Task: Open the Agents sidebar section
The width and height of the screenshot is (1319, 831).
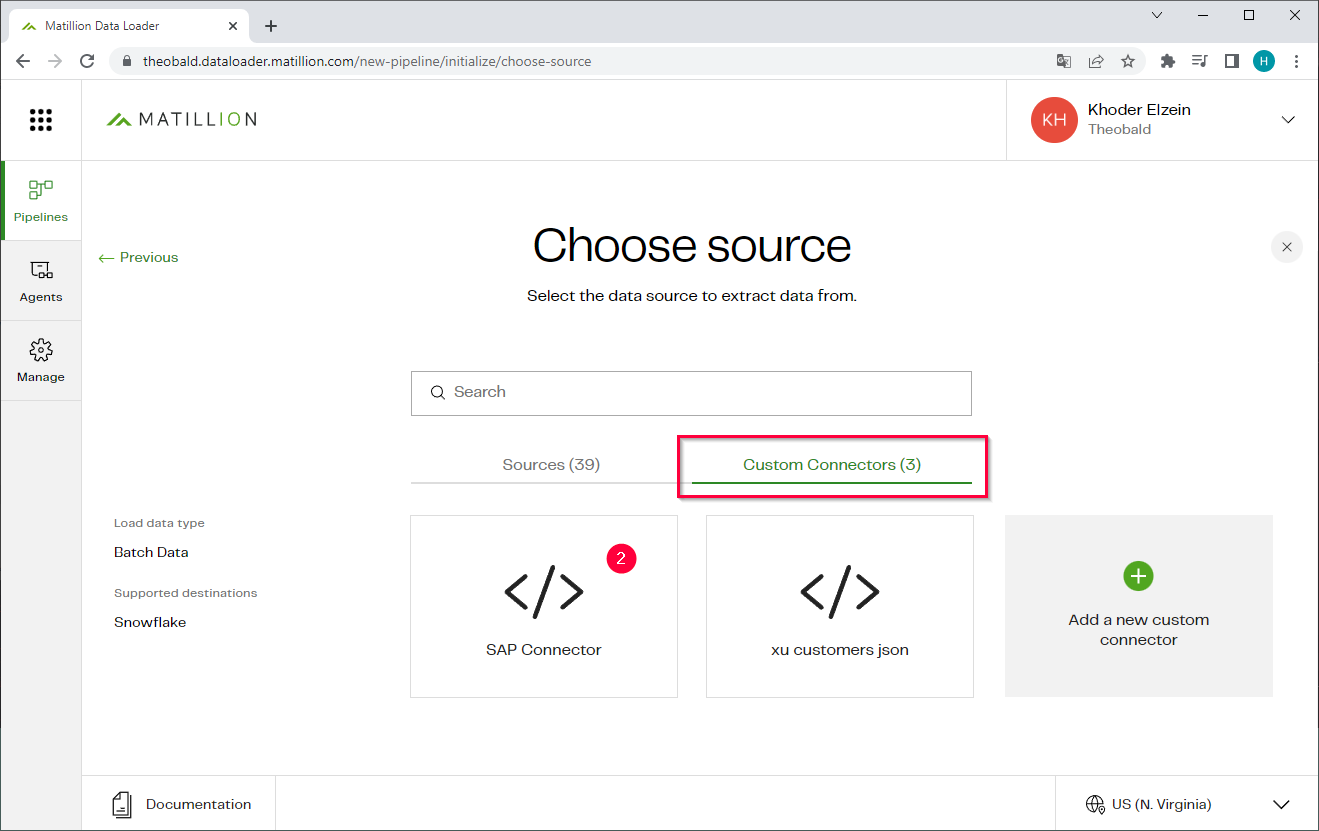Action: pos(41,281)
